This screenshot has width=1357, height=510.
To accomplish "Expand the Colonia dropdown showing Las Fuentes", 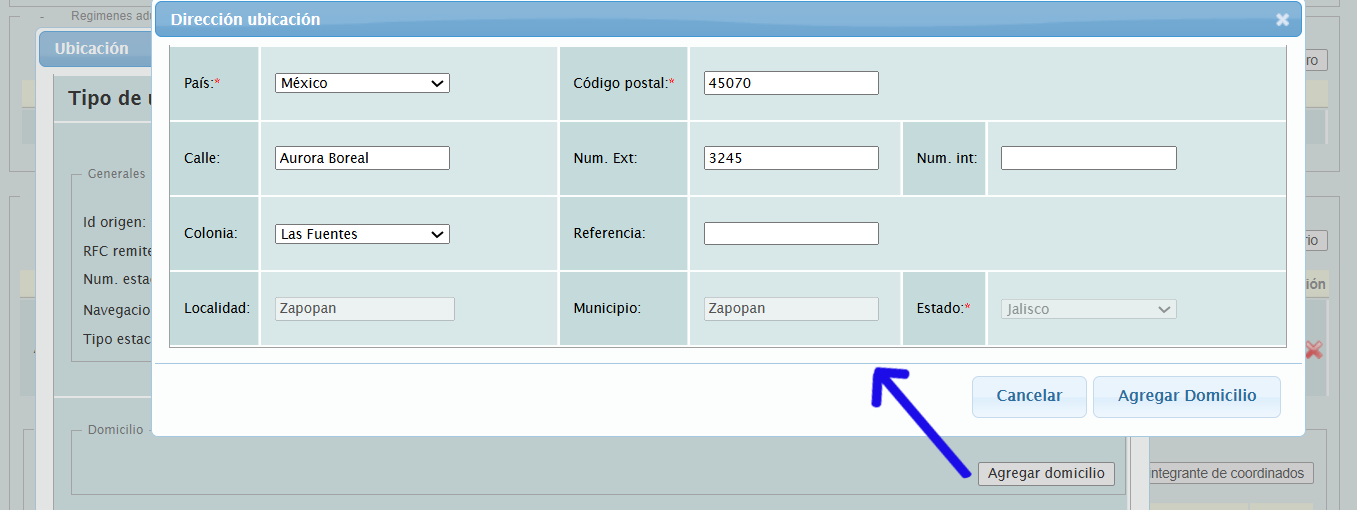I will coord(362,234).
